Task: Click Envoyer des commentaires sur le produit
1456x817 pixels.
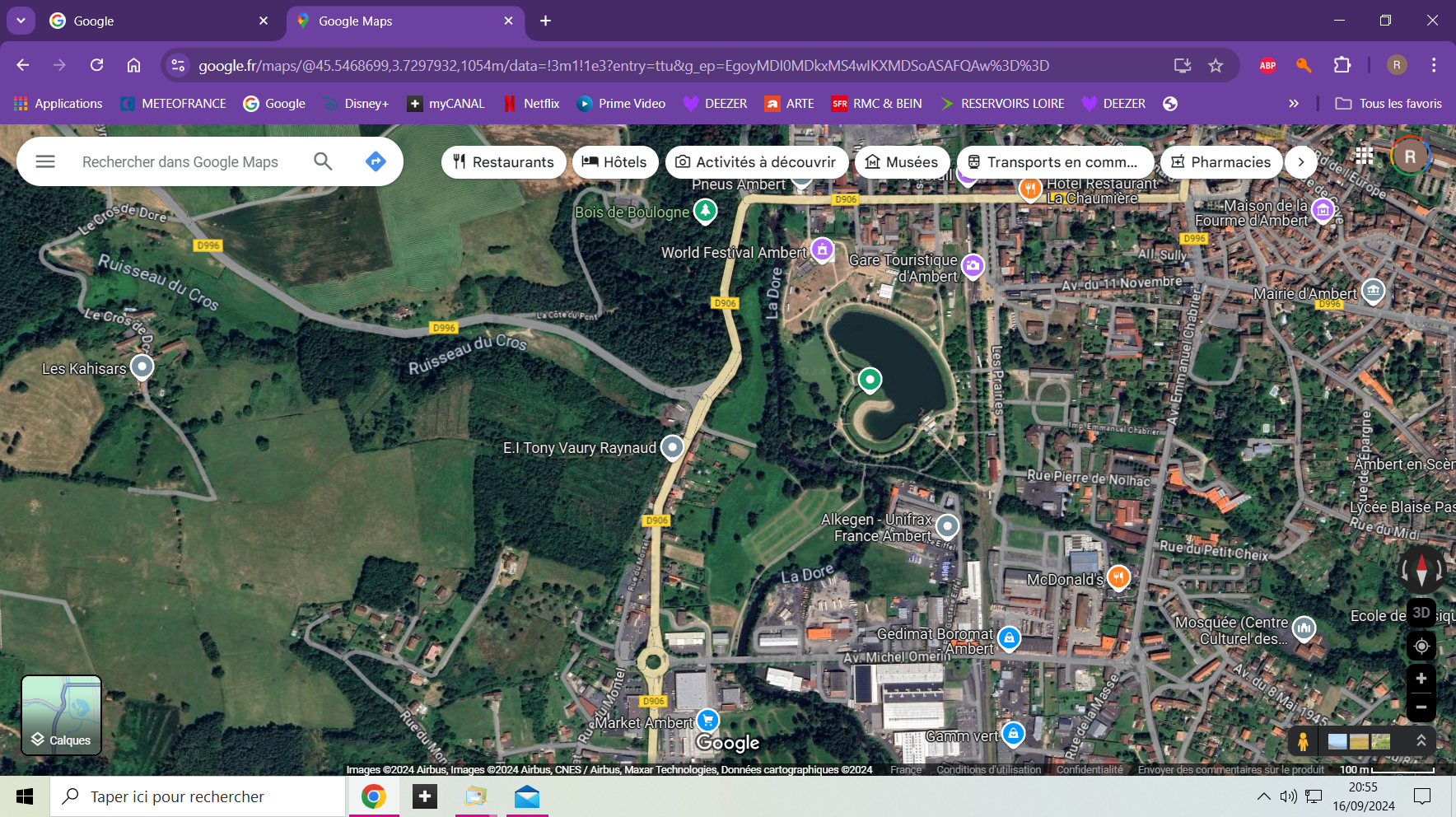Action: click(x=1231, y=770)
